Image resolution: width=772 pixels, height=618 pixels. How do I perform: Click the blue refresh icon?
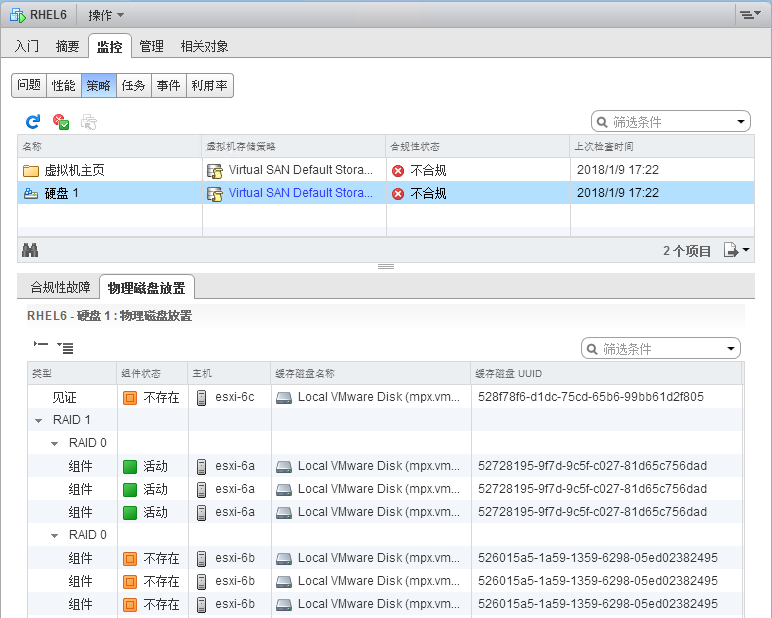(33, 122)
